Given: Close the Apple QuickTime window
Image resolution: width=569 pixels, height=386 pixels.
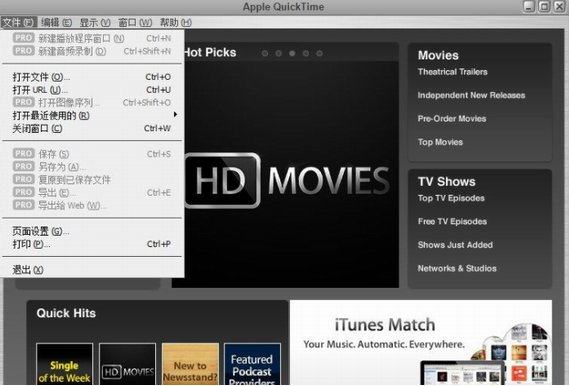Looking at the screenshot, I should click(x=559, y=7).
